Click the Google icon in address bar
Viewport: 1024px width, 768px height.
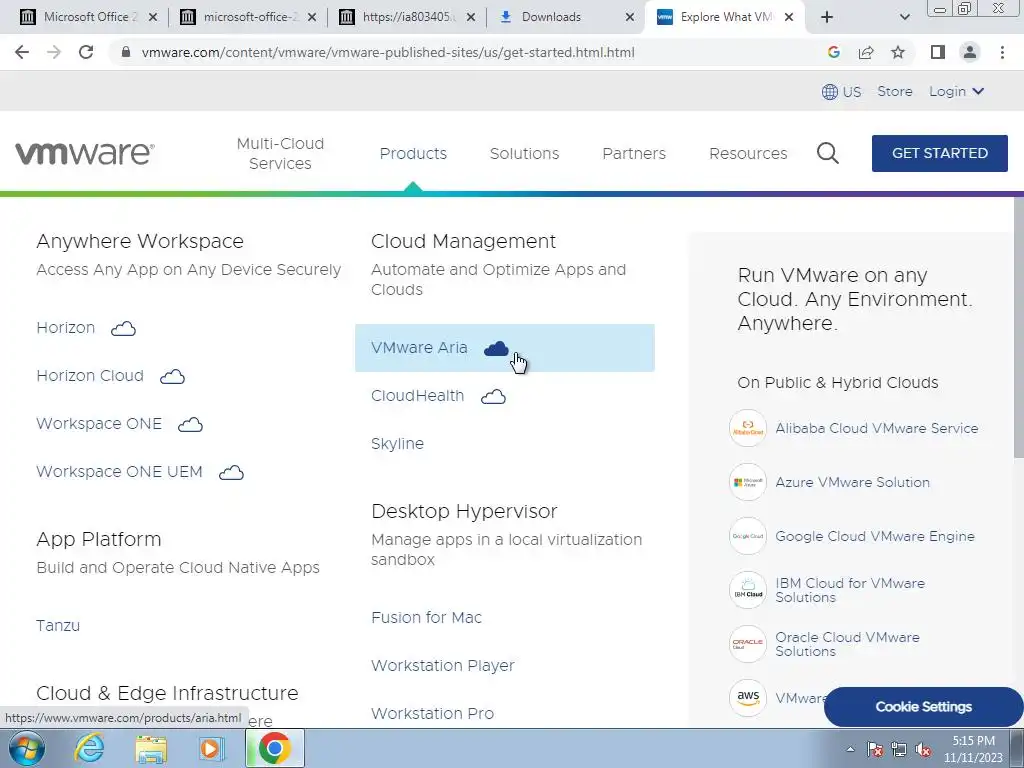coord(833,52)
